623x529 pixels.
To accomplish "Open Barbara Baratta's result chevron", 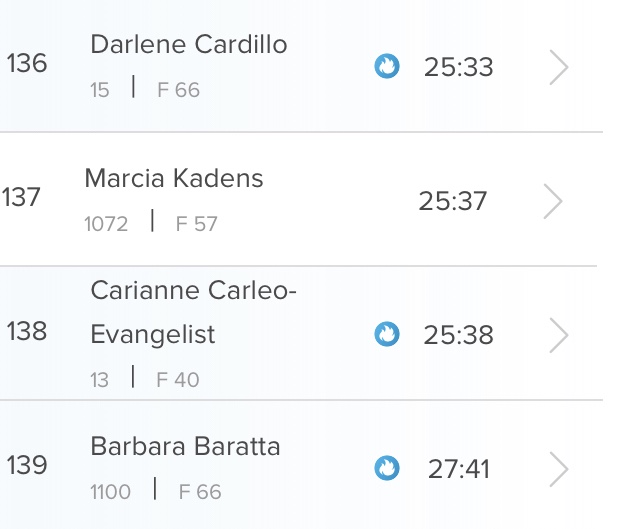I will (559, 468).
